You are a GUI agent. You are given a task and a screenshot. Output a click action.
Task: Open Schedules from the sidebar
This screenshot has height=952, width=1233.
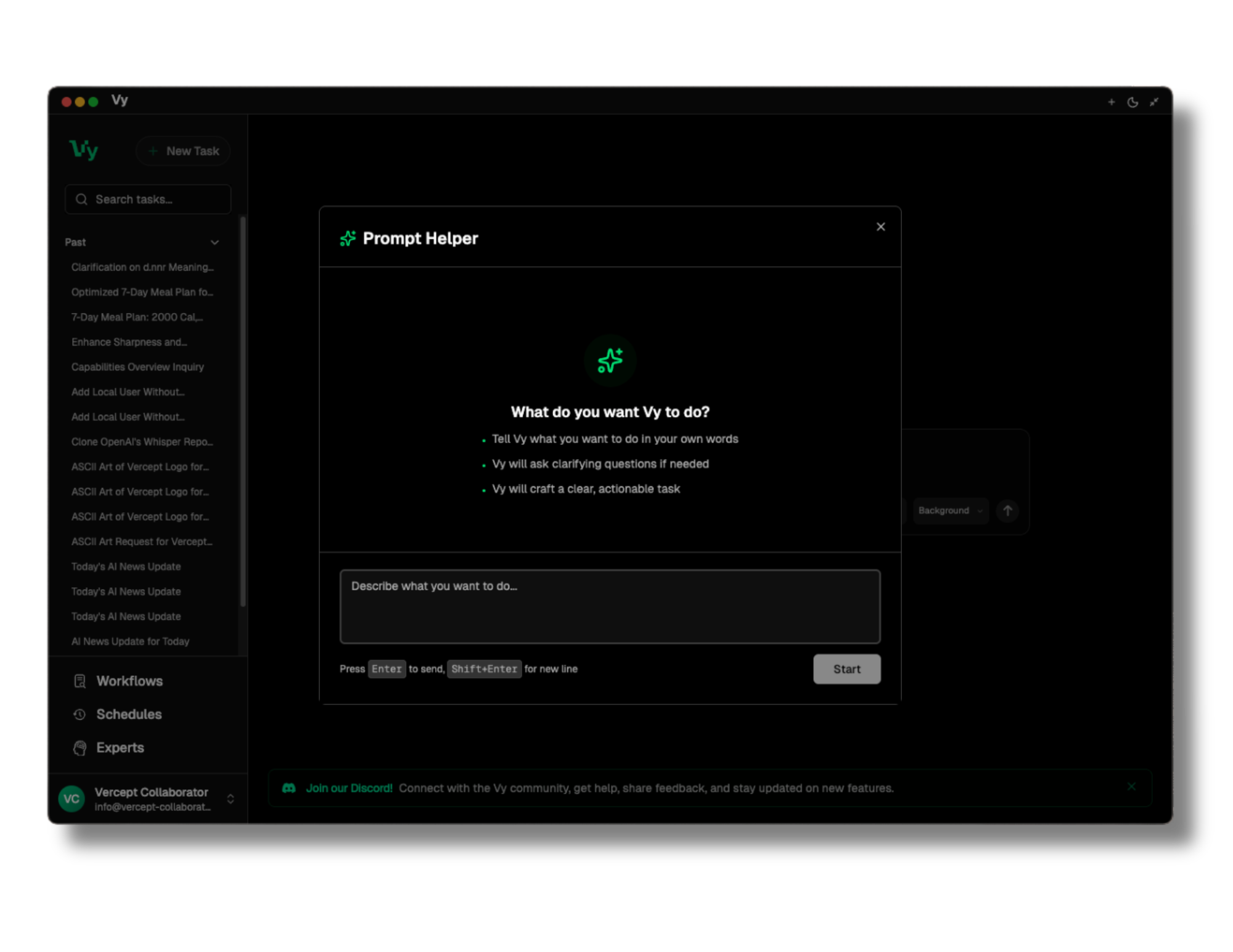pyautogui.click(x=128, y=714)
